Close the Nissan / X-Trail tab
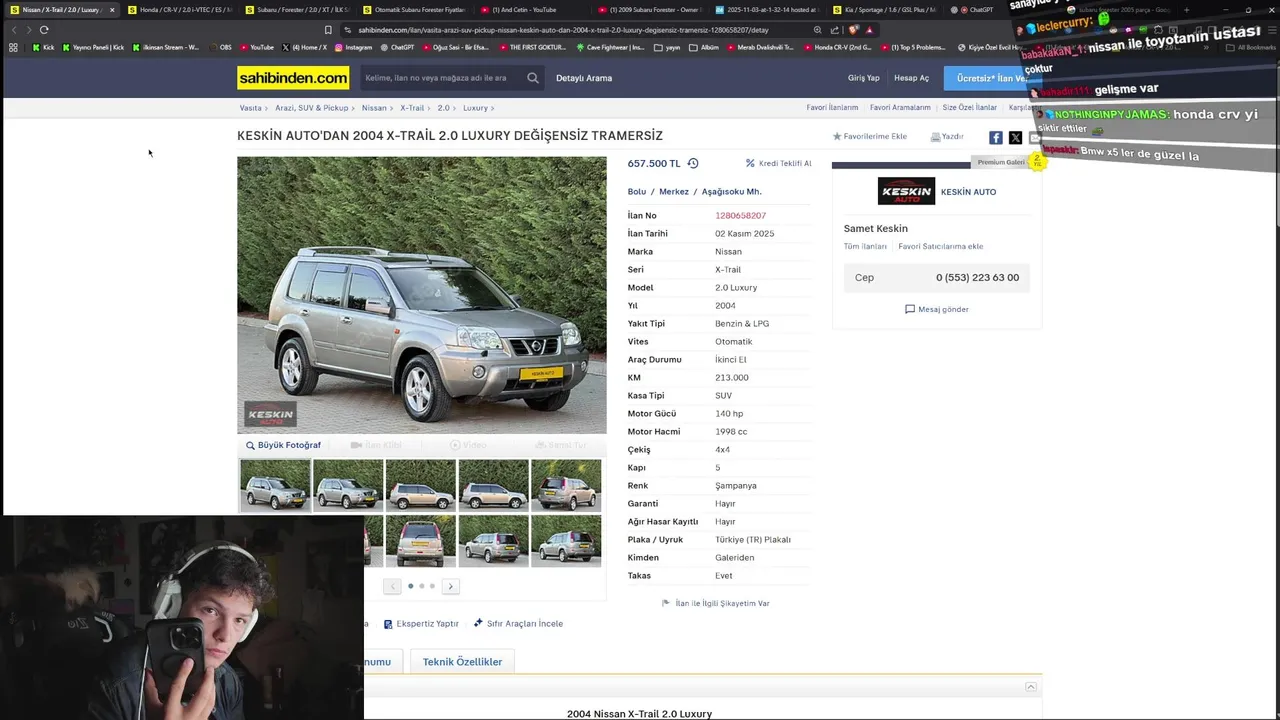 click(x=112, y=10)
